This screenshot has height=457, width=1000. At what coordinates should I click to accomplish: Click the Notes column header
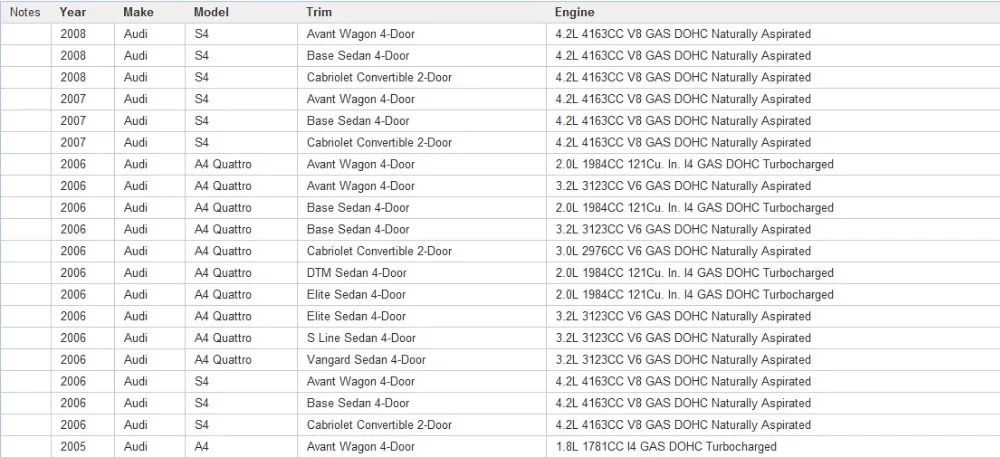click(26, 12)
